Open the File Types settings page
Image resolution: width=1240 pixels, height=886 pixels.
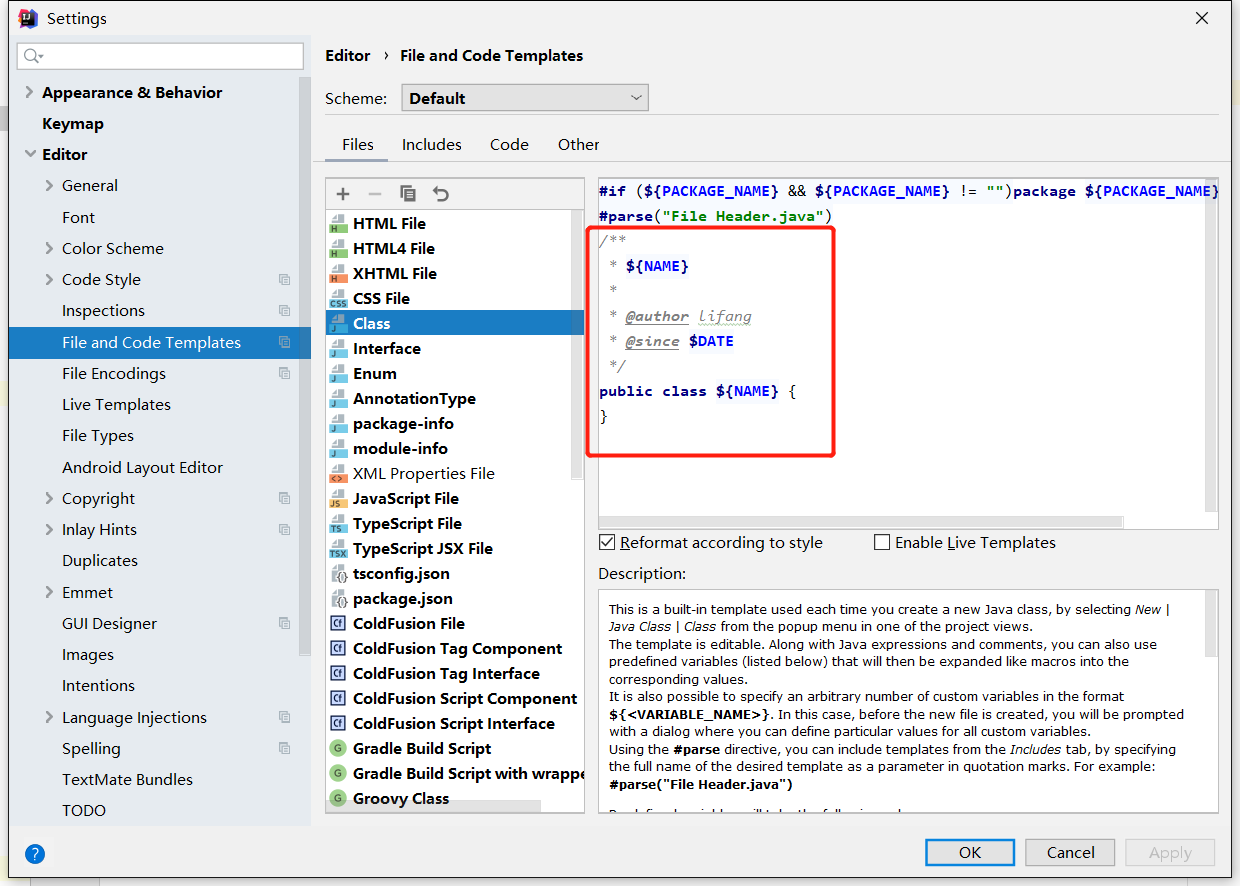click(98, 436)
